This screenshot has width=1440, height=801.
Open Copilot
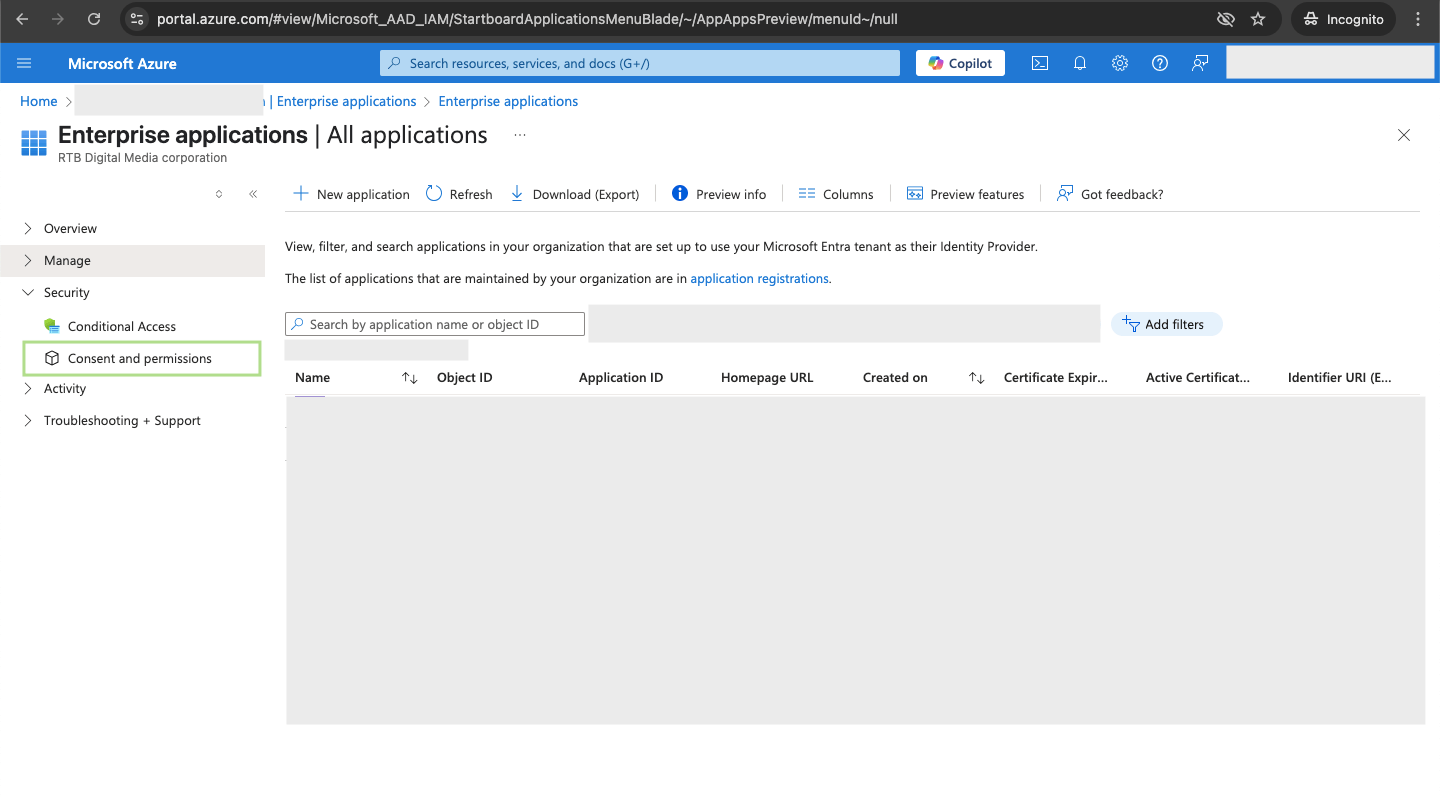pyautogui.click(x=960, y=63)
